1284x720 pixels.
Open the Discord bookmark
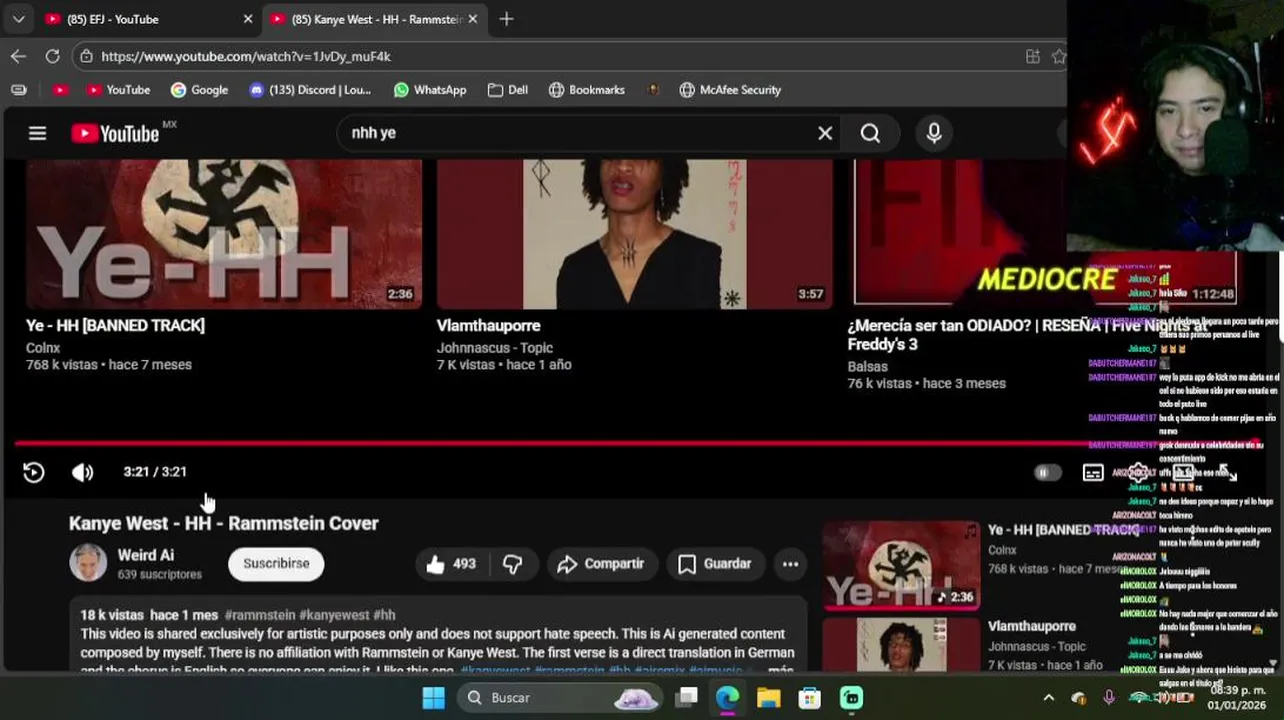click(310, 89)
